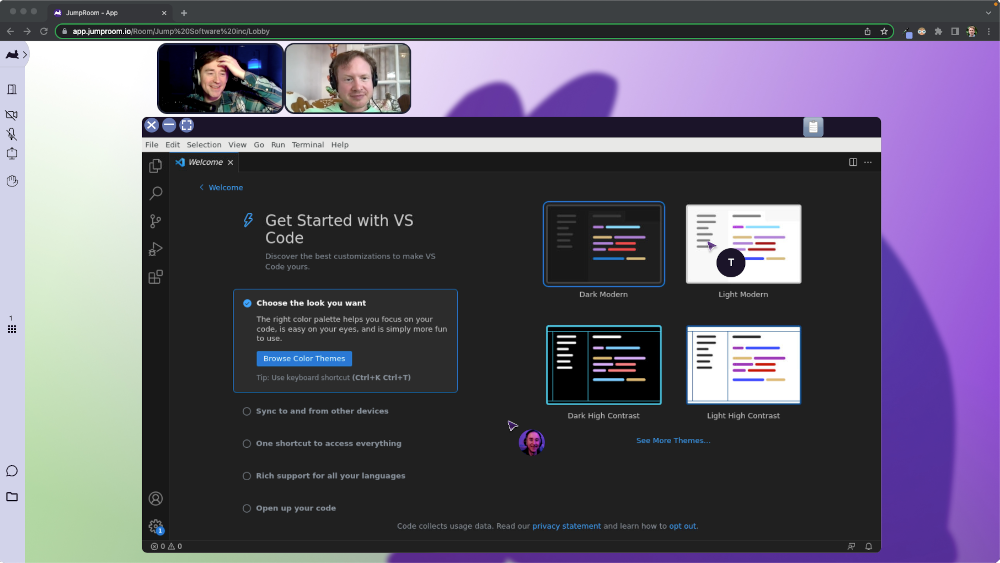Open the See More Themes link
Image resolution: width=1000 pixels, height=563 pixels.
673,441
